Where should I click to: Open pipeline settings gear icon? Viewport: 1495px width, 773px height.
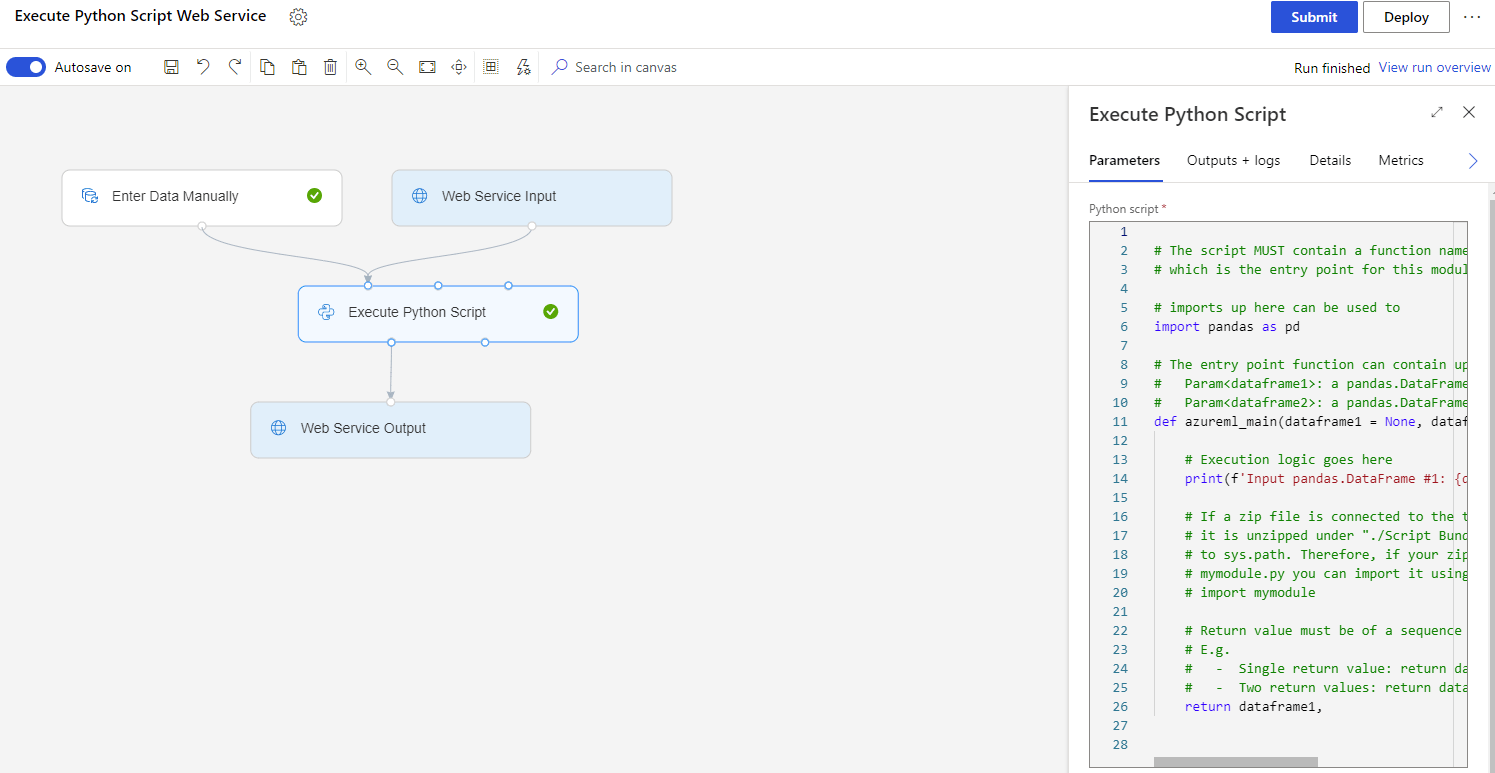(298, 17)
